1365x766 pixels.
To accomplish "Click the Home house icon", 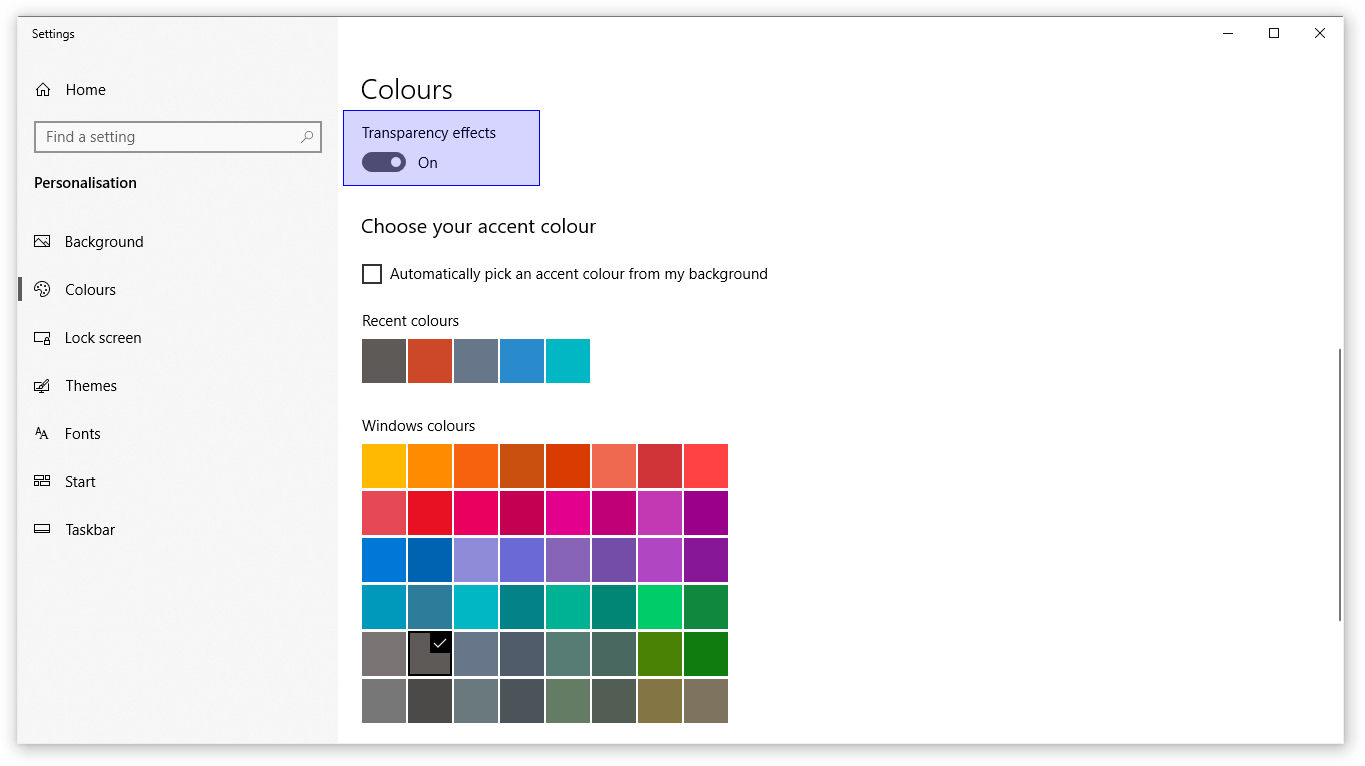I will [42, 90].
